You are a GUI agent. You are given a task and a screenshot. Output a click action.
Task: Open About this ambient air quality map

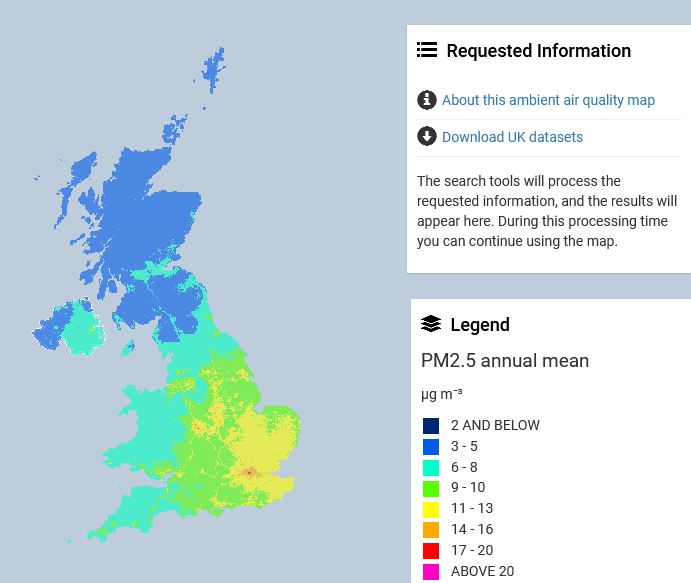[548, 100]
